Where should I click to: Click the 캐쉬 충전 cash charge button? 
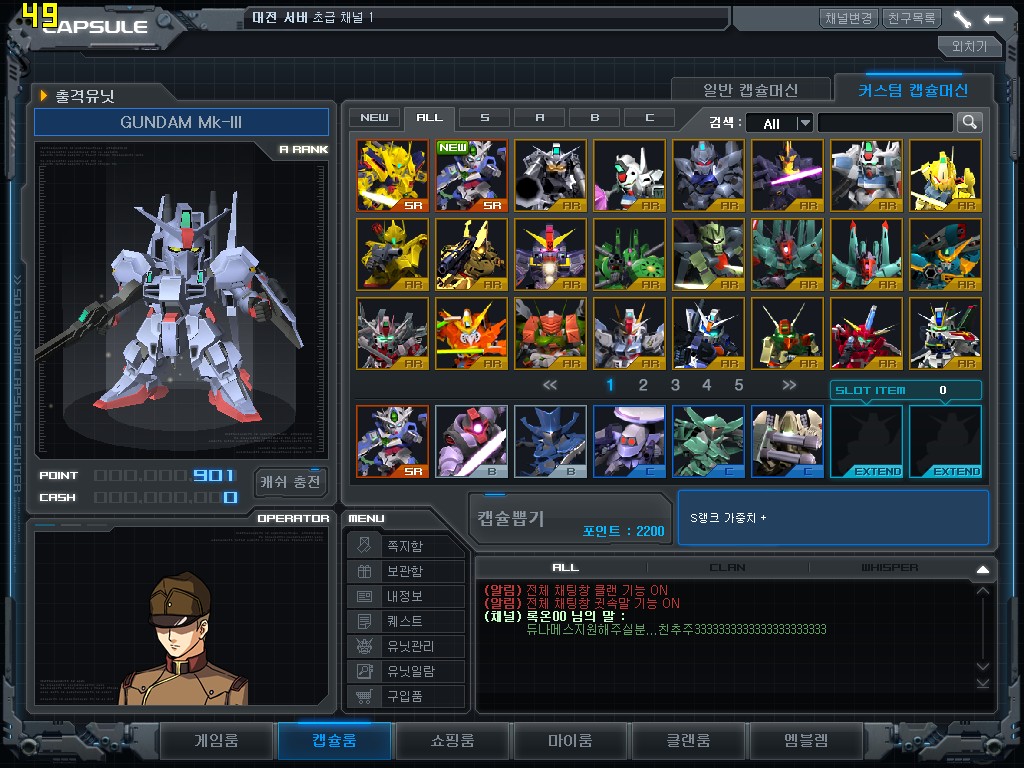tap(290, 481)
